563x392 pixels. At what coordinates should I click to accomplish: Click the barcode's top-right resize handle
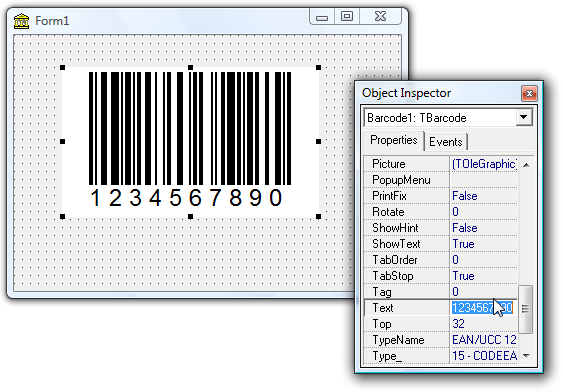coord(318,67)
